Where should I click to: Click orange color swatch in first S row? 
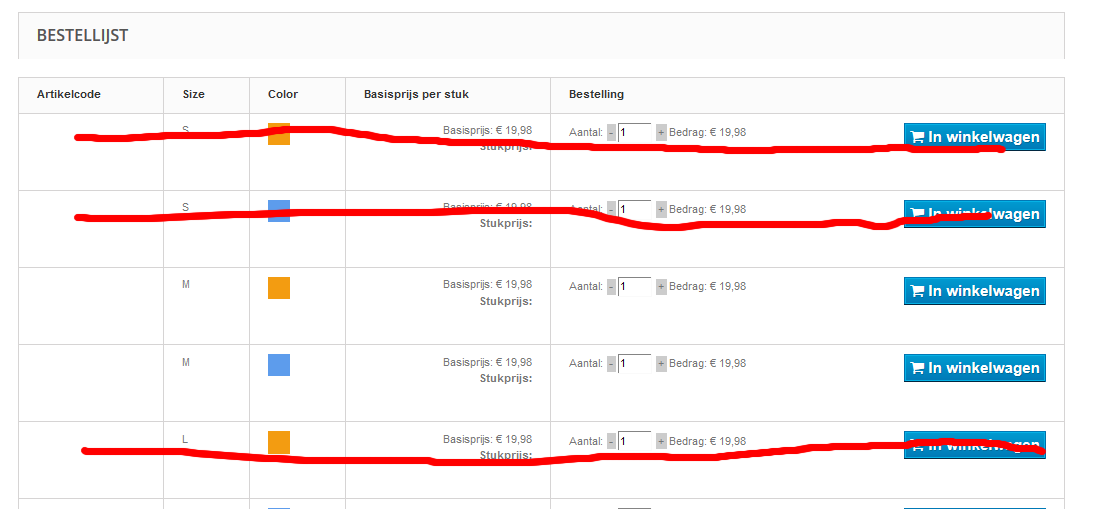click(279, 134)
